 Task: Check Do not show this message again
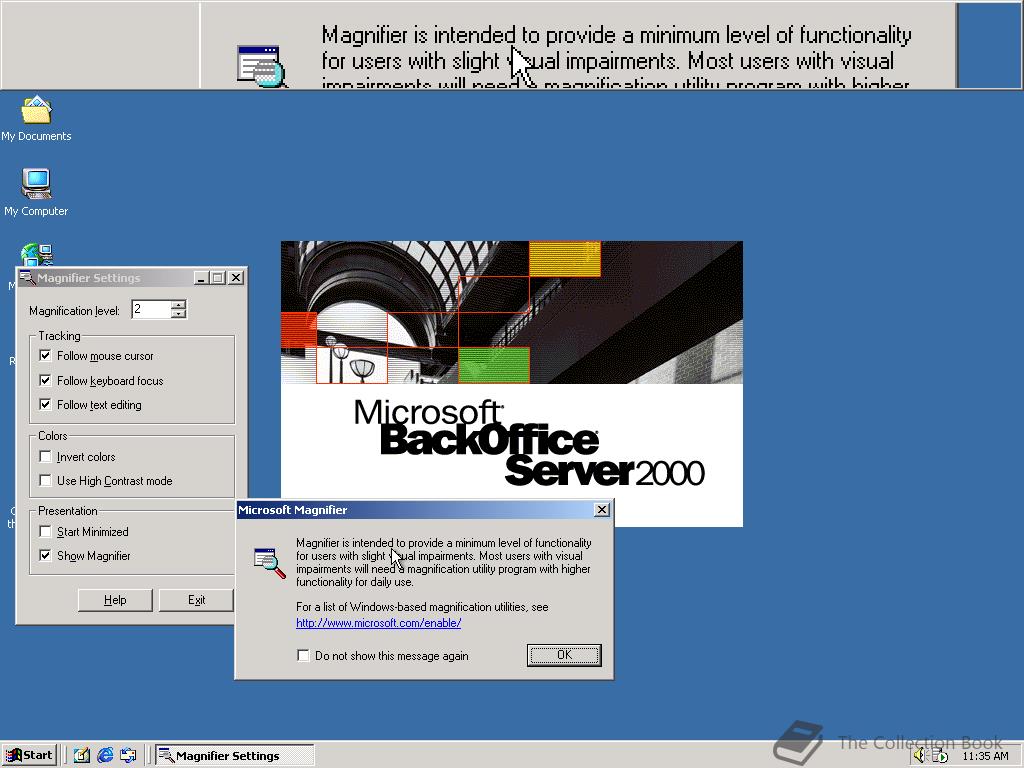pyautogui.click(x=303, y=655)
